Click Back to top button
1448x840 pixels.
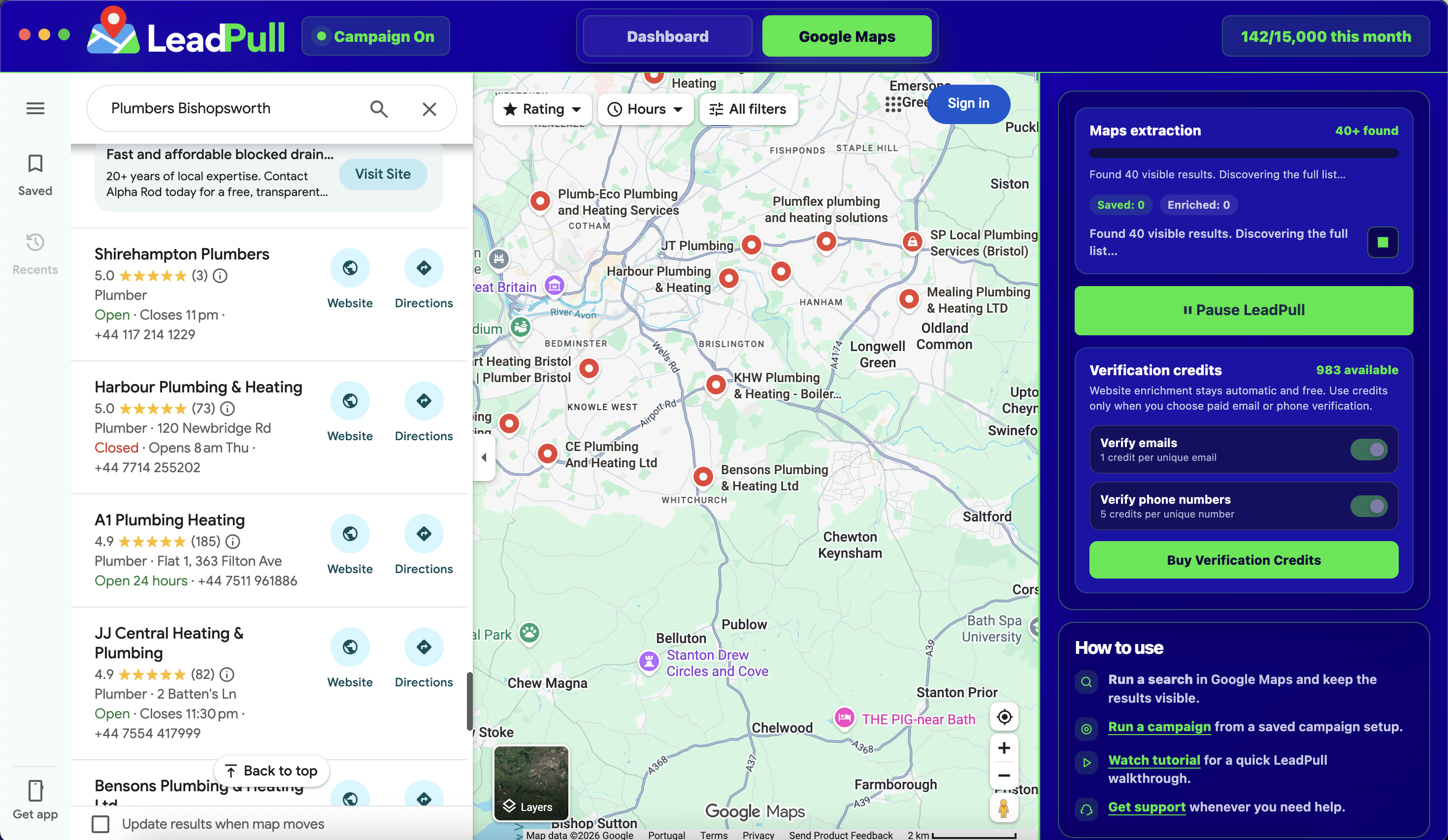click(271, 771)
